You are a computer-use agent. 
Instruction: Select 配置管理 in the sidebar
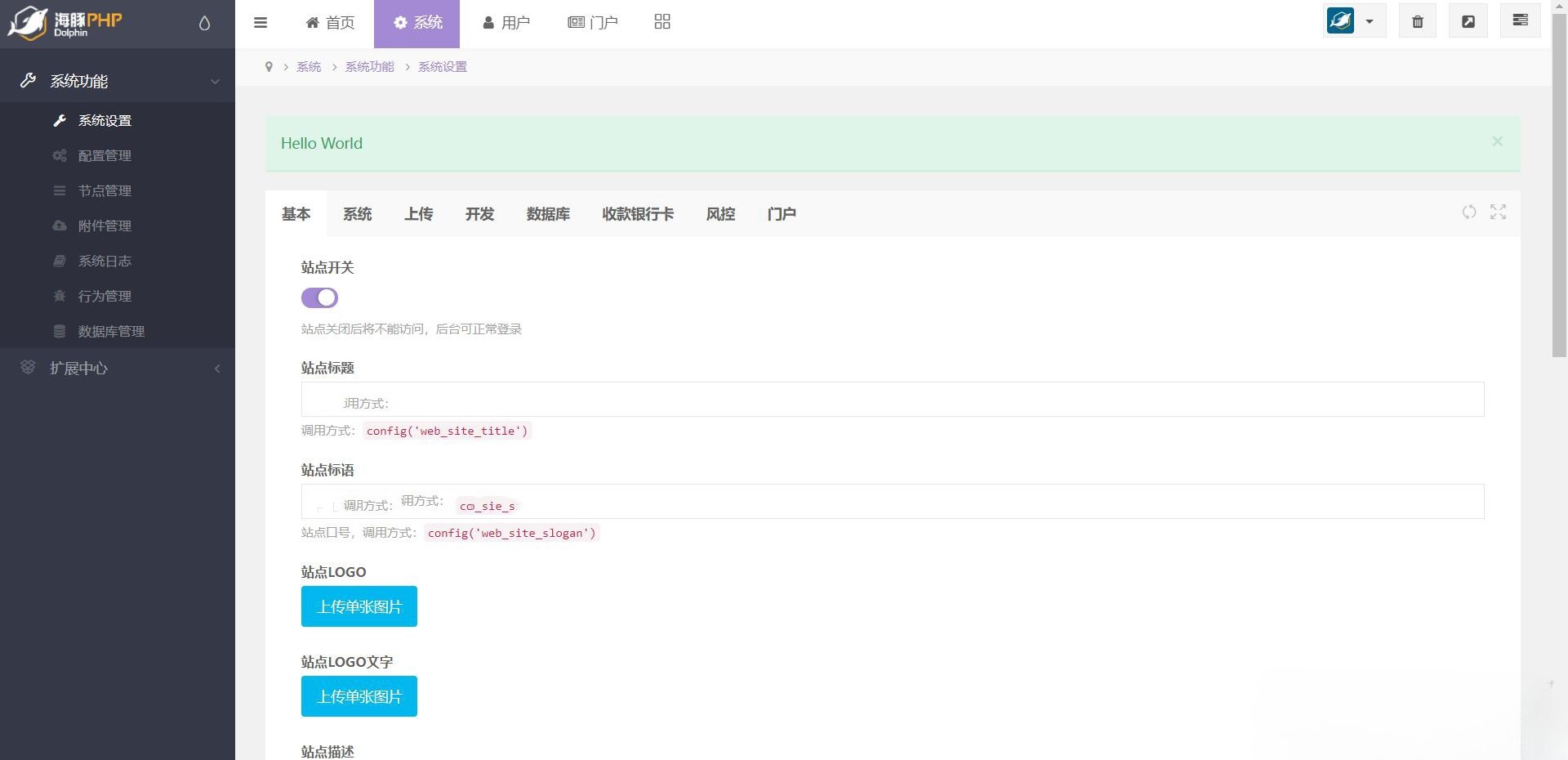(104, 155)
